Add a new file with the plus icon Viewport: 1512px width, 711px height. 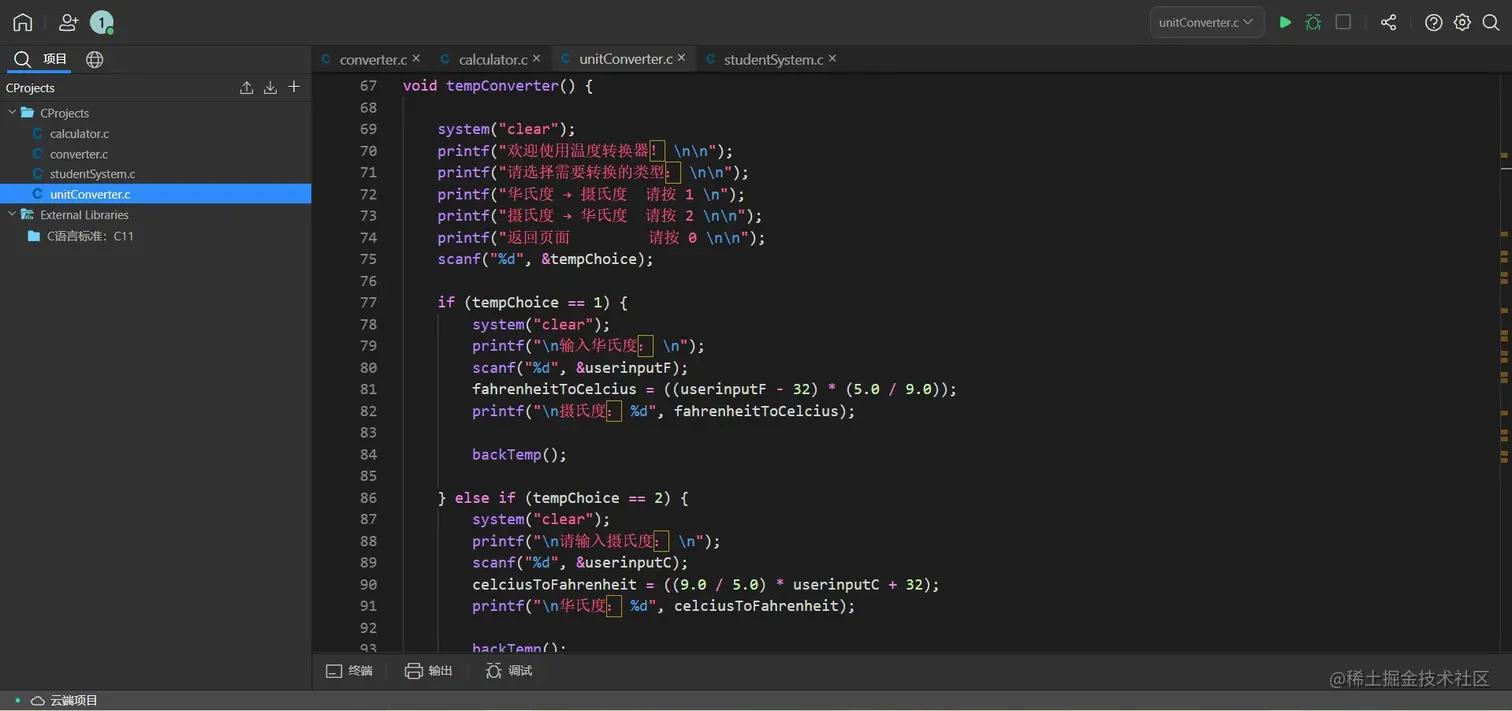click(x=294, y=87)
